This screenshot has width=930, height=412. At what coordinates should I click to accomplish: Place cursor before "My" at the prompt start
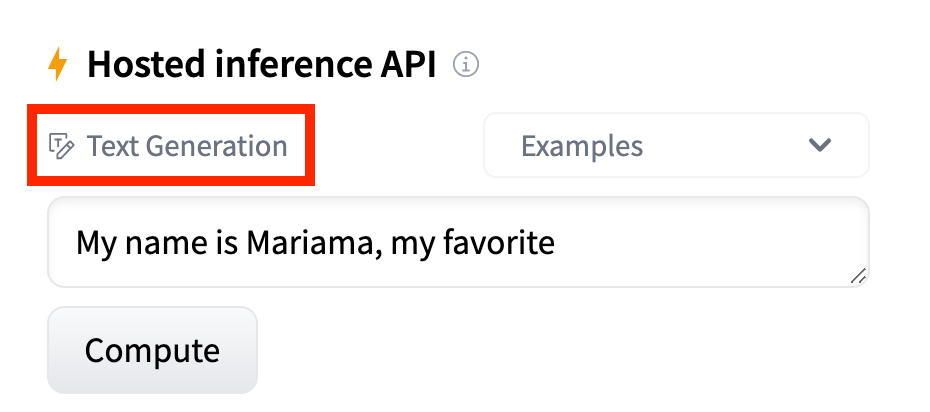click(77, 242)
